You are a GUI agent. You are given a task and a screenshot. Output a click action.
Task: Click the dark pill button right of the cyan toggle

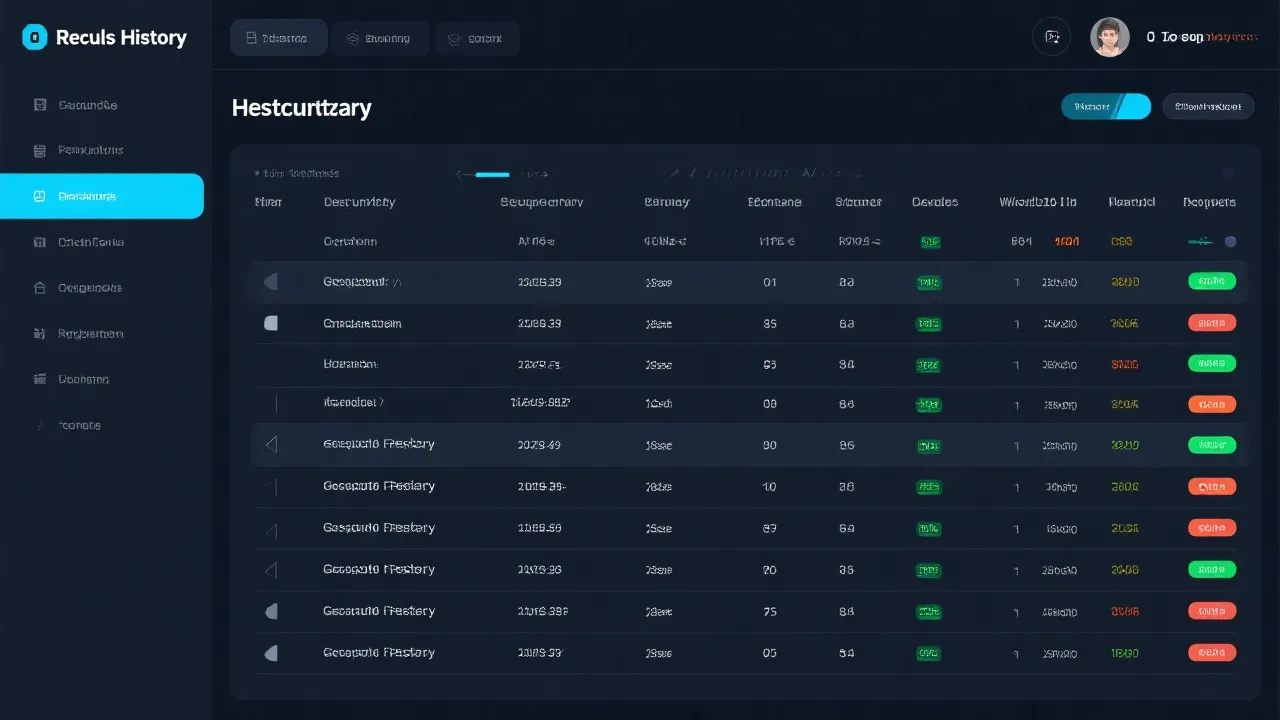pyautogui.click(x=1207, y=106)
